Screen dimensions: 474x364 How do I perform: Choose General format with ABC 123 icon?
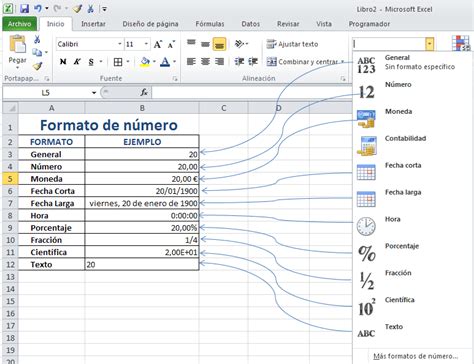(x=412, y=65)
